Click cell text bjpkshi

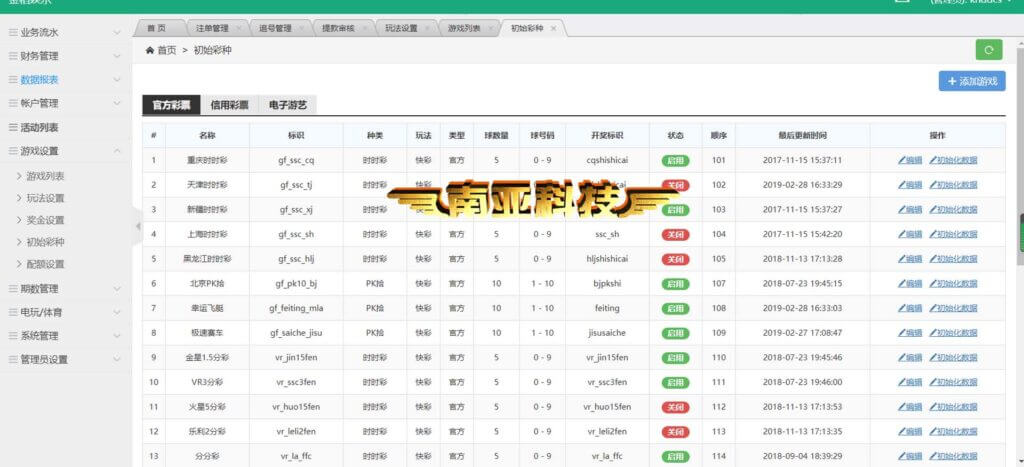[x=607, y=284]
